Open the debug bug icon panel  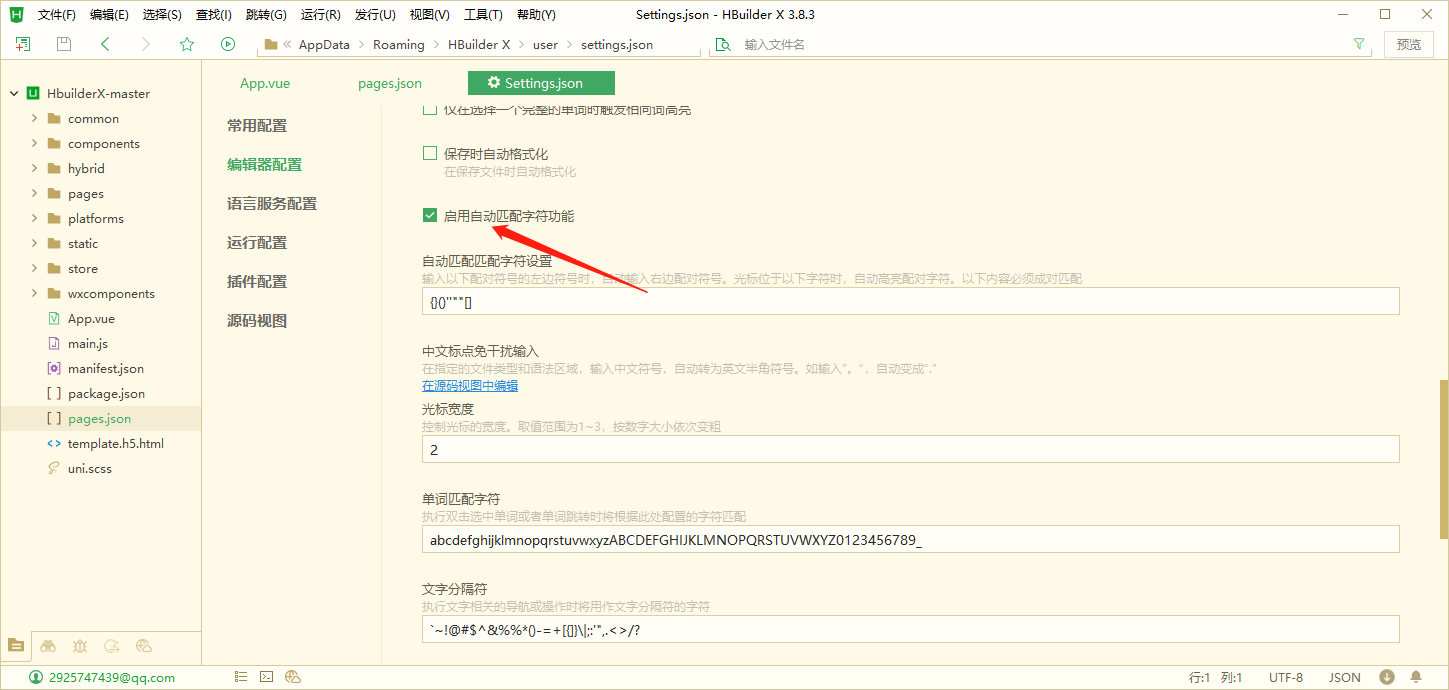80,646
